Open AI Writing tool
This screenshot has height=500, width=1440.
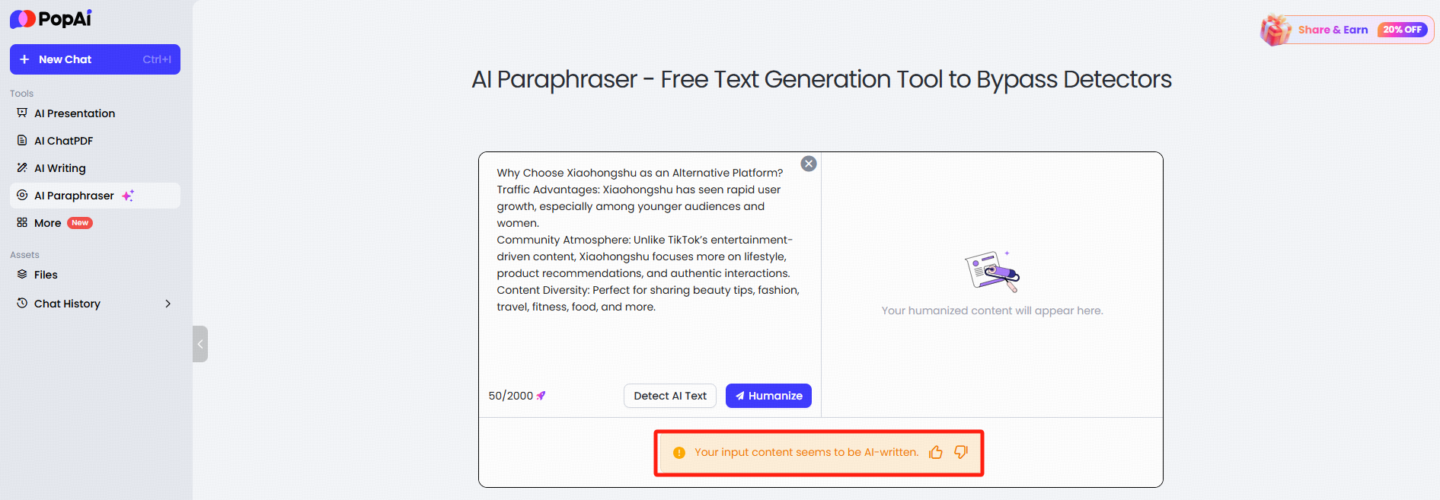pyautogui.click(x=95, y=168)
